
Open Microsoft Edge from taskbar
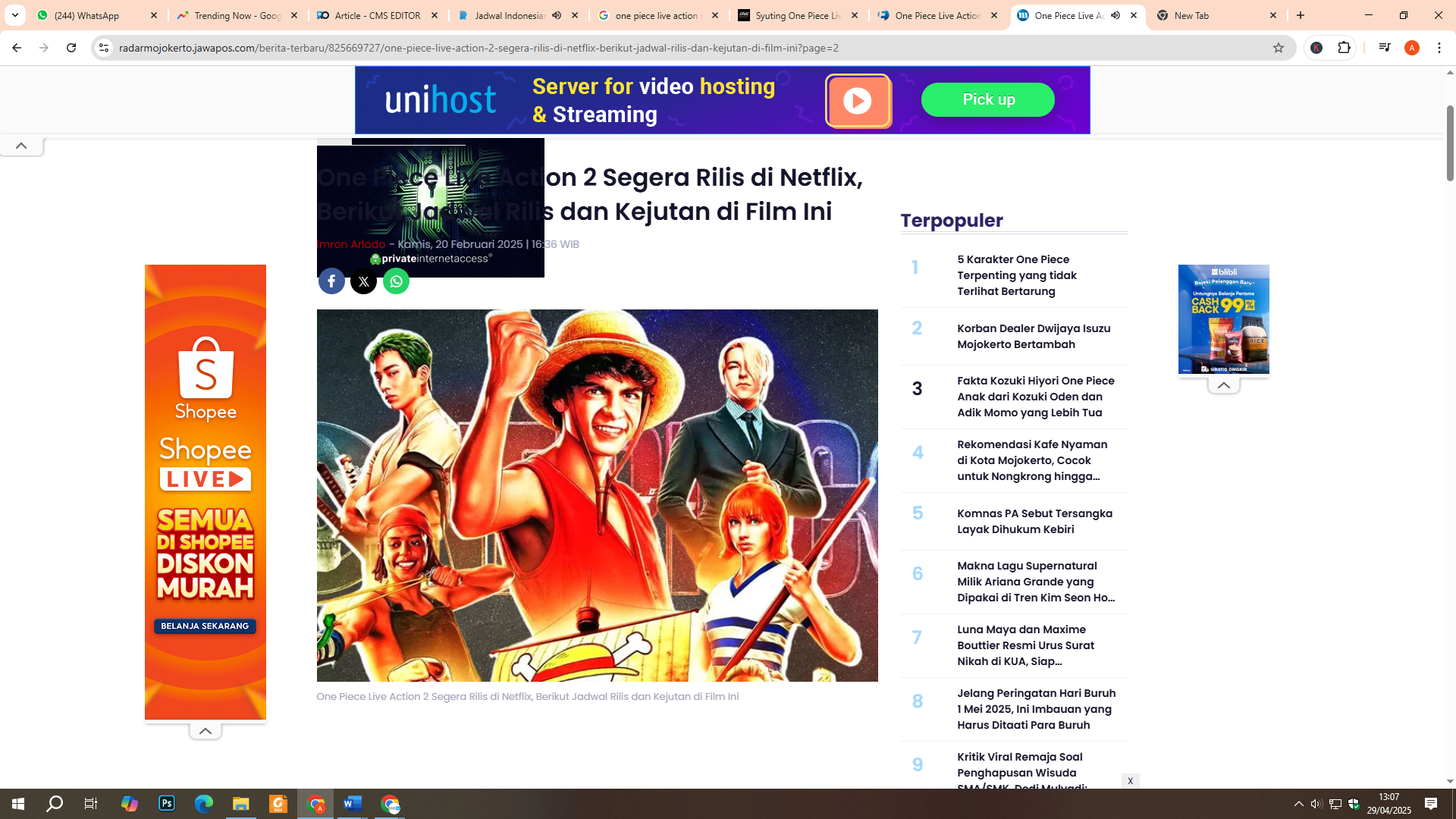[x=204, y=804]
